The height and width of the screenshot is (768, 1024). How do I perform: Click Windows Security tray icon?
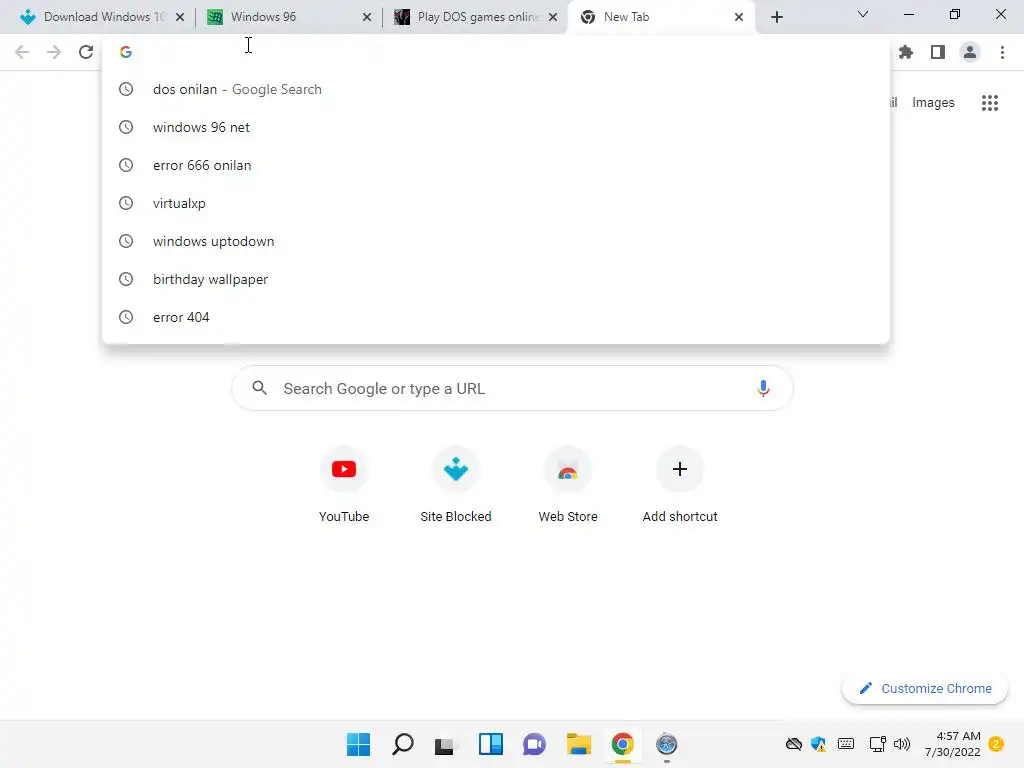coord(818,744)
